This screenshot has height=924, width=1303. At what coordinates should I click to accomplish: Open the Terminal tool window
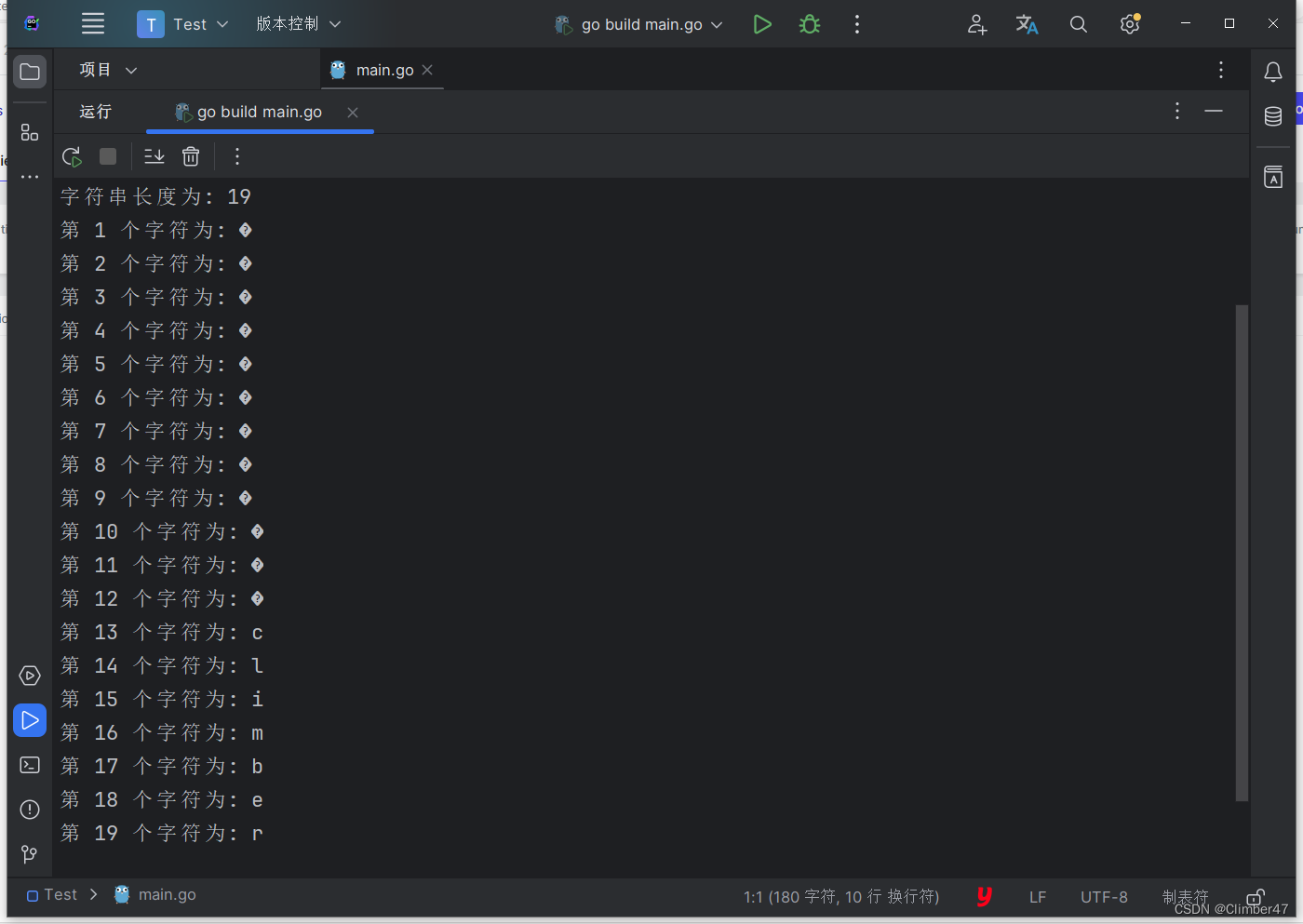(30, 765)
